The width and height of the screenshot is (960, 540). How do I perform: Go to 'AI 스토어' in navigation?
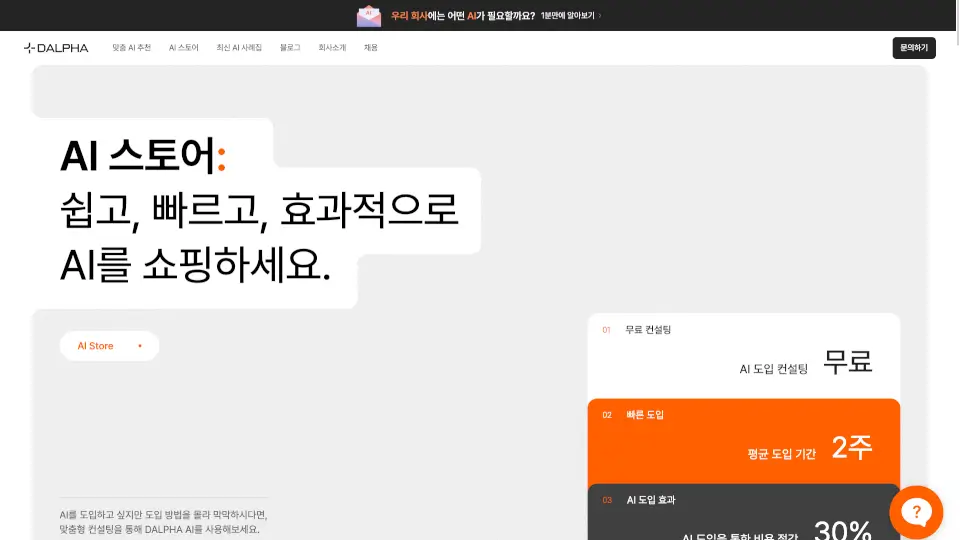[x=184, y=48]
